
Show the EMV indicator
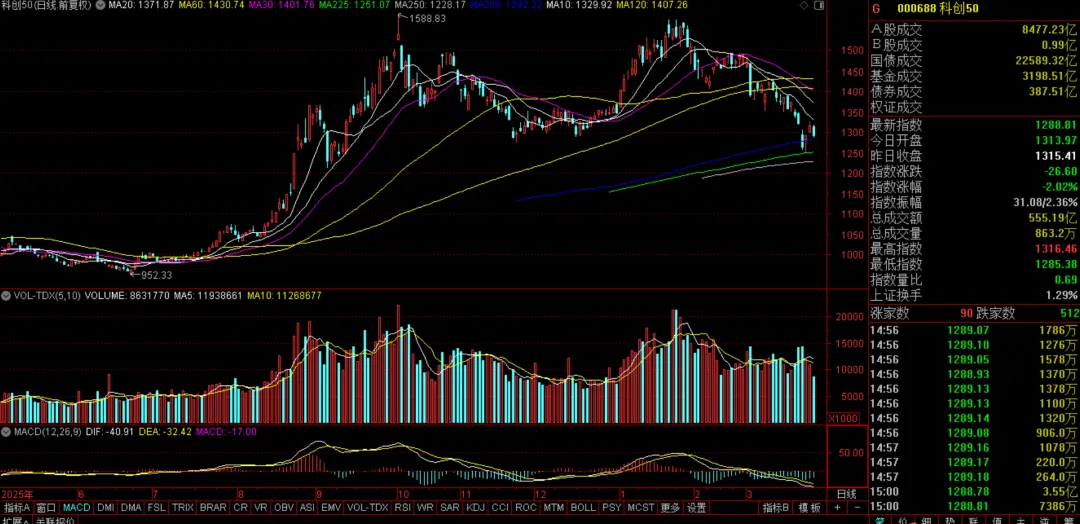pos(331,507)
